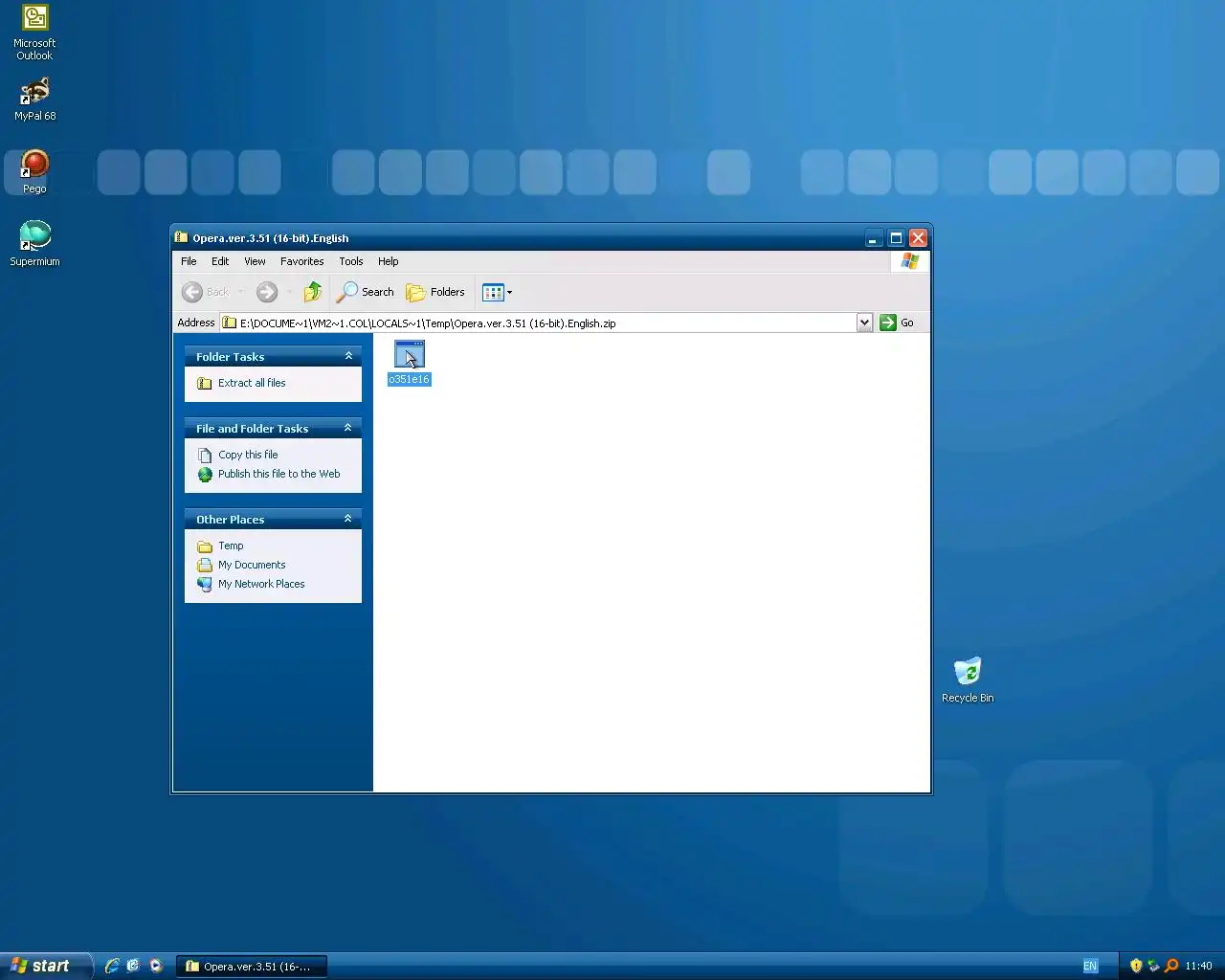The width and height of the screenshot is (1225, 980).
Task: Open the Edit menu
Action: [x=220, y=261]
